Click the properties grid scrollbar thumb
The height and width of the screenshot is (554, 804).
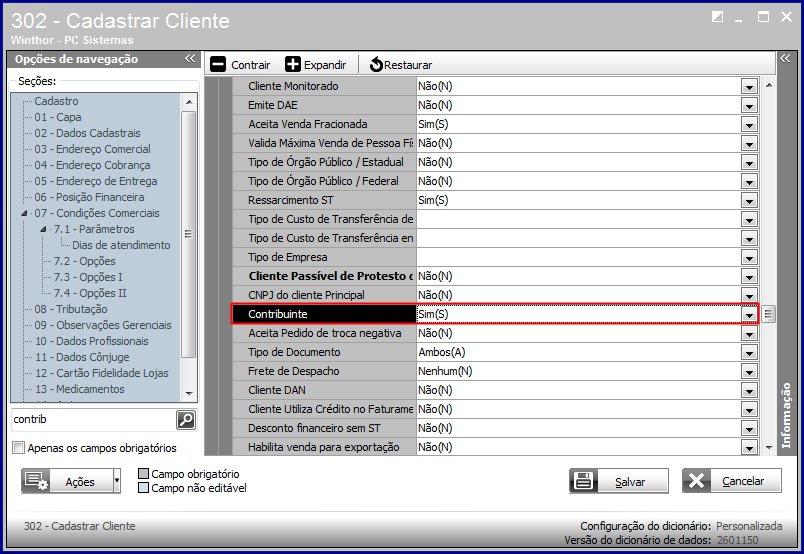click(768, 314)
